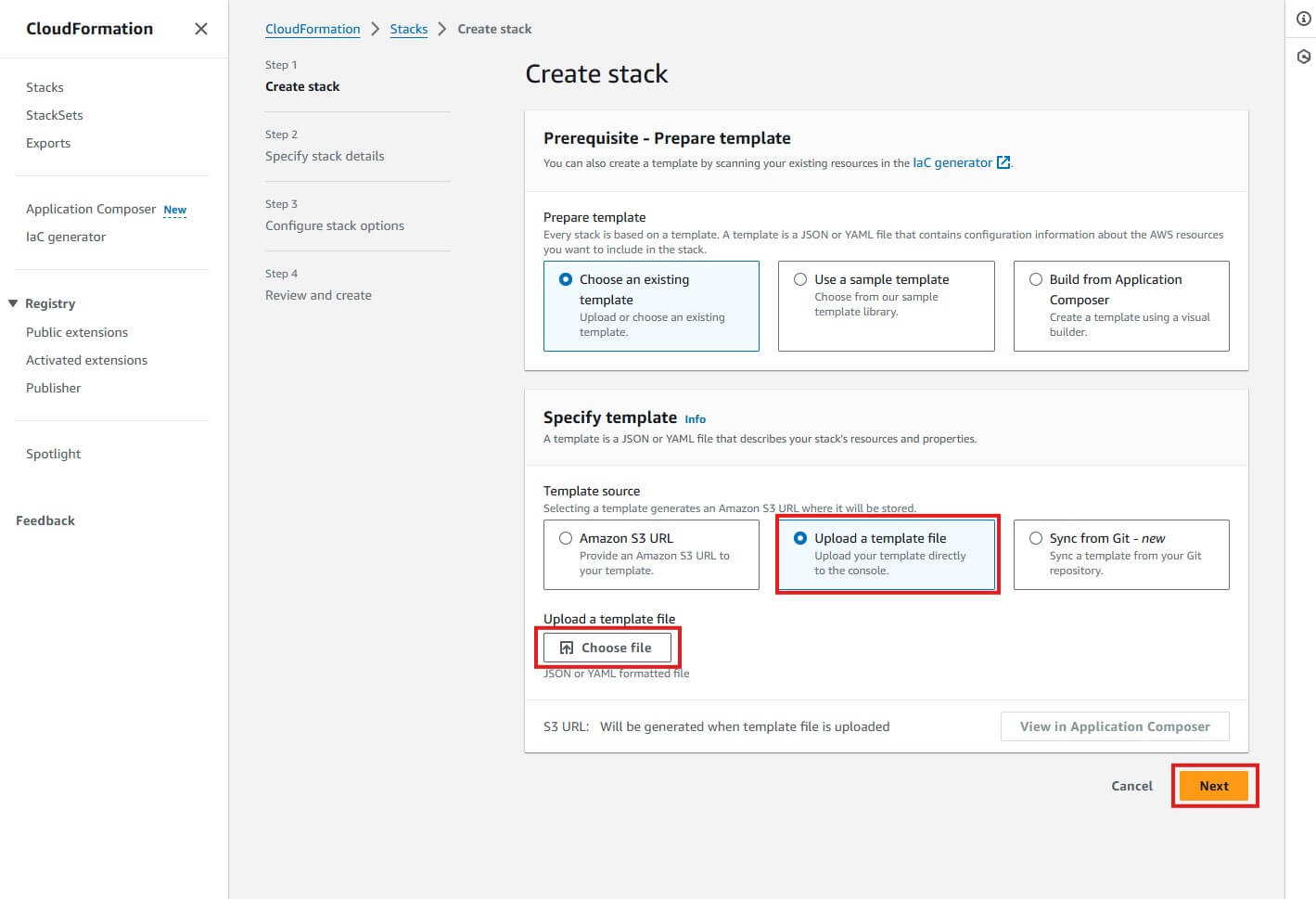Select Use a sample template option
The image size is (1316, 899).
pos(886,306)
